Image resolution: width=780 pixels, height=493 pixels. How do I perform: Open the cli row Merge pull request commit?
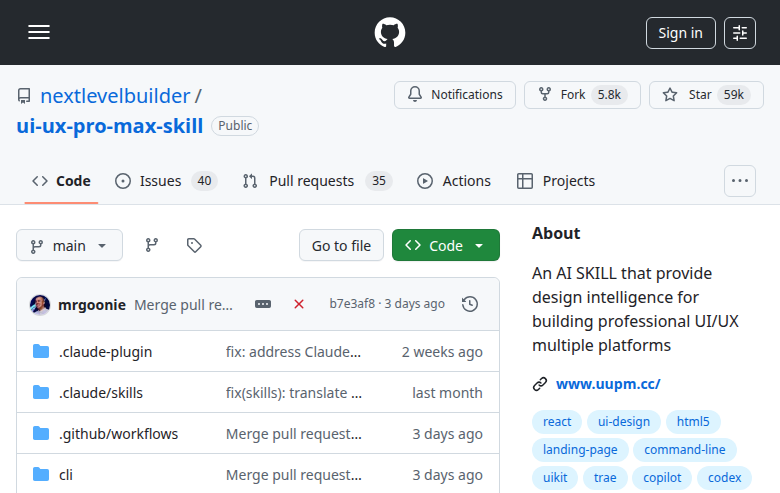(x=294, y=475)
